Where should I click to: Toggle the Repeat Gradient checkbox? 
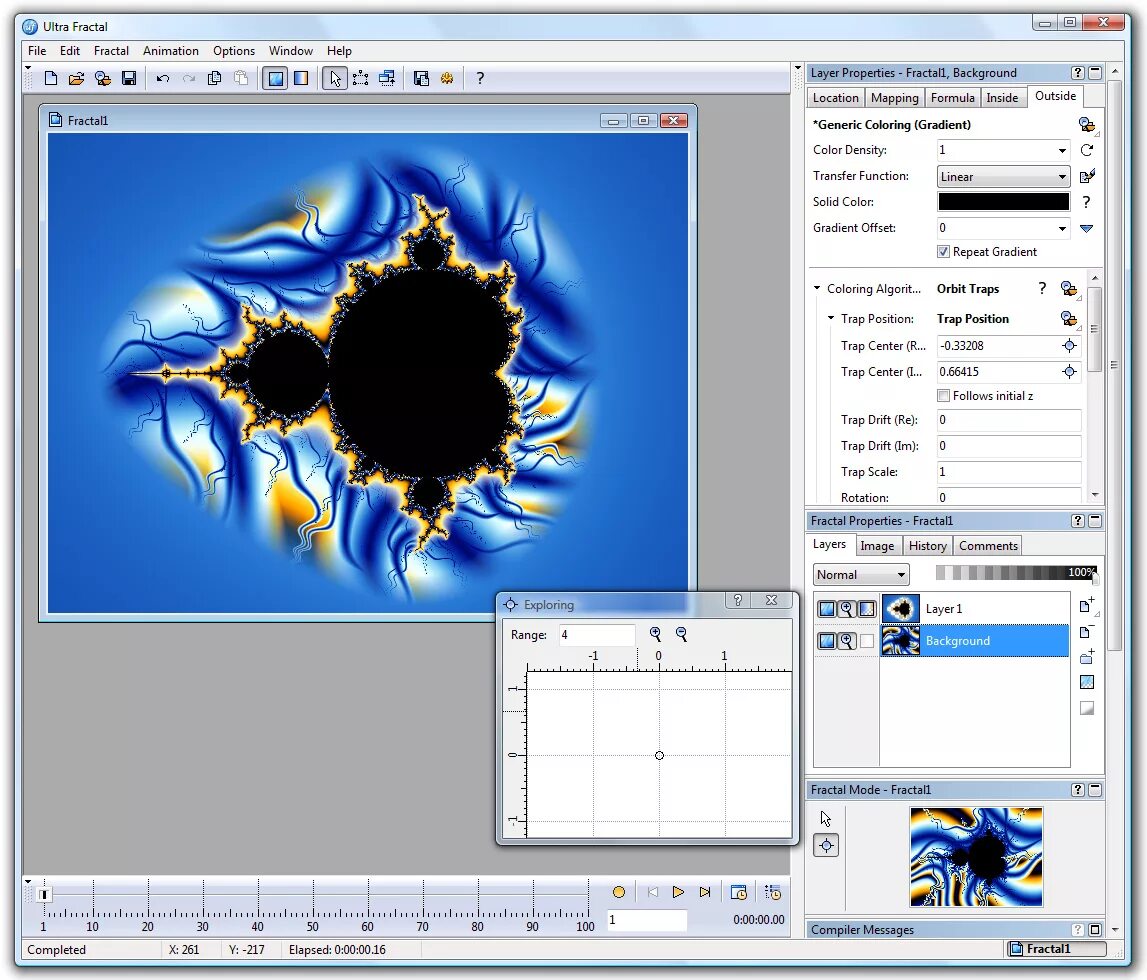pyautogui.click(x=944, y=252)
